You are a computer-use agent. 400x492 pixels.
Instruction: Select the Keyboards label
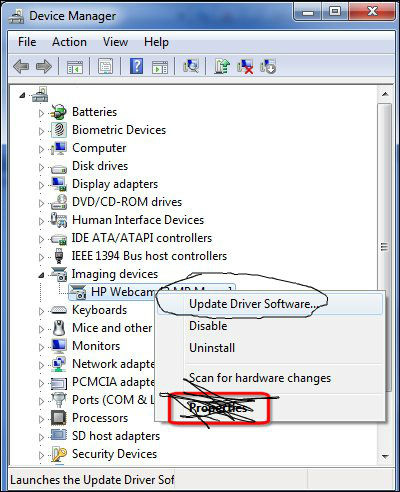click(99, 310)
